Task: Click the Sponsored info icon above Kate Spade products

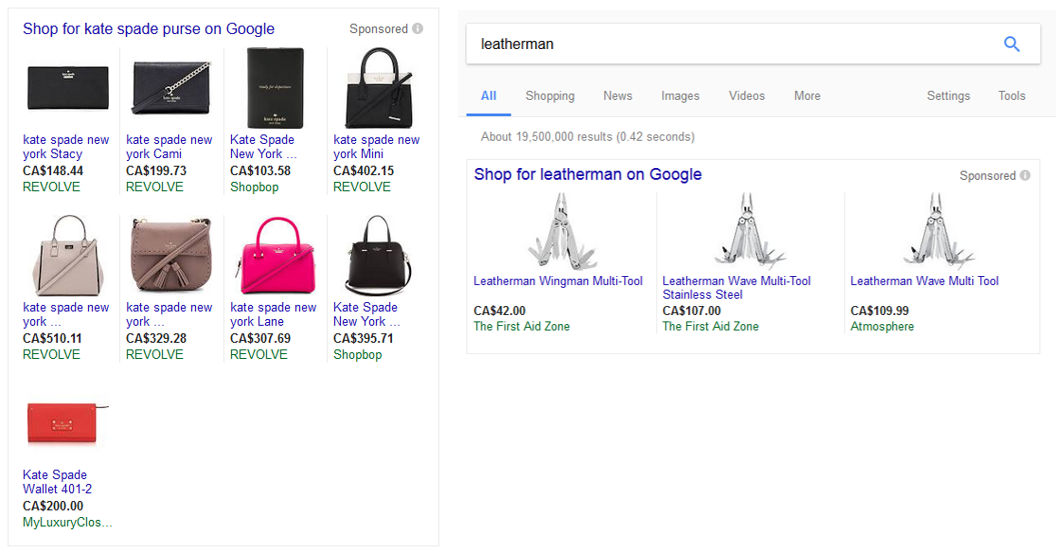Action: (418, 28)
